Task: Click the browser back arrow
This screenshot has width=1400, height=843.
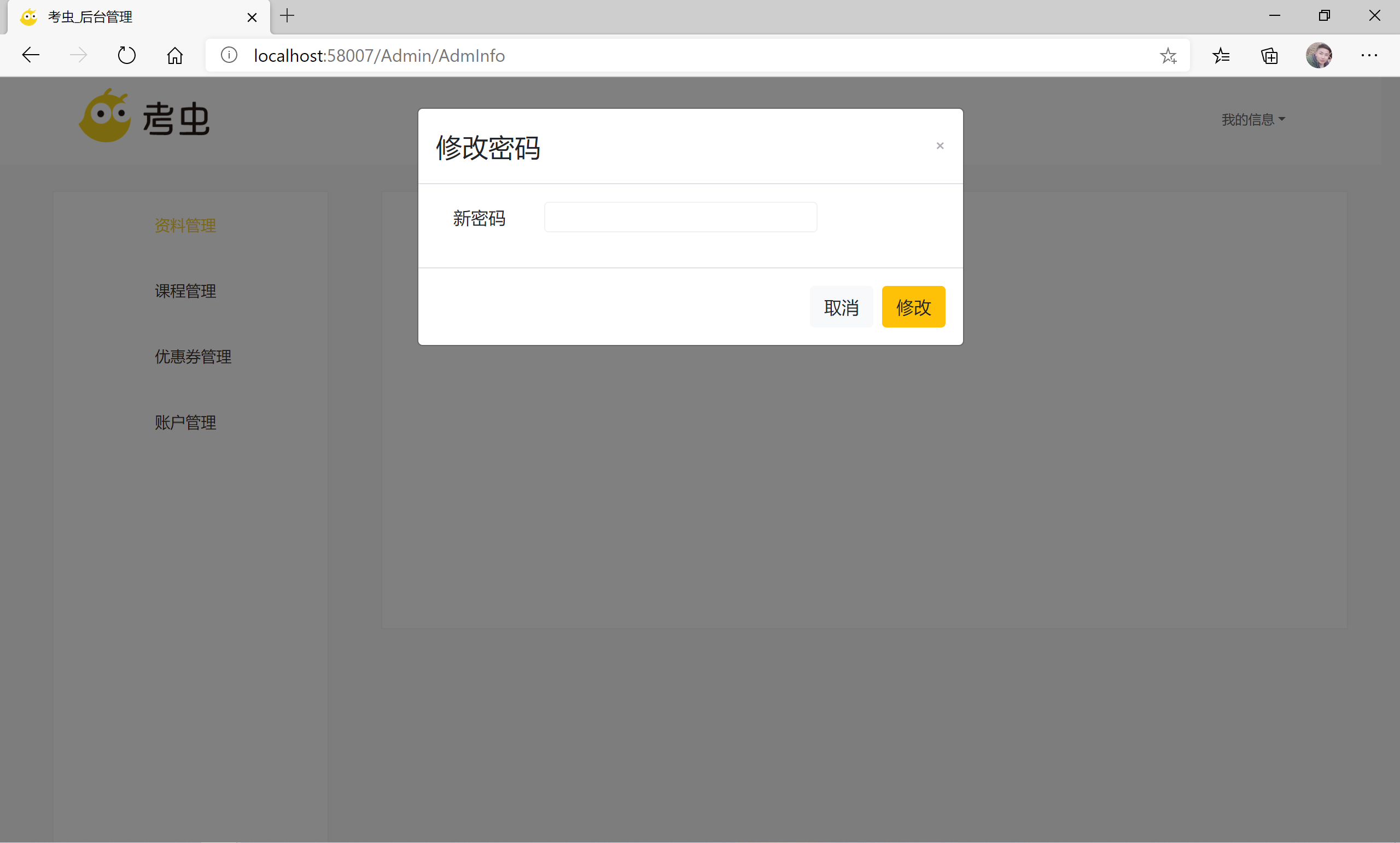Action: coord(31,55)
